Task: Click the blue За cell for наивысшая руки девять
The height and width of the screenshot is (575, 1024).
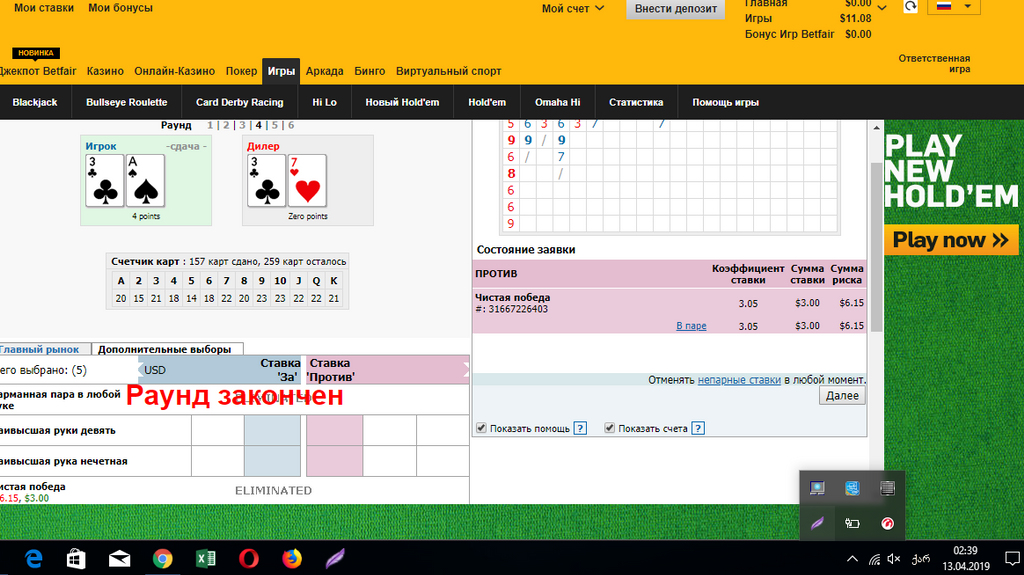Action: pyautogui.click(x=272, y=431)
